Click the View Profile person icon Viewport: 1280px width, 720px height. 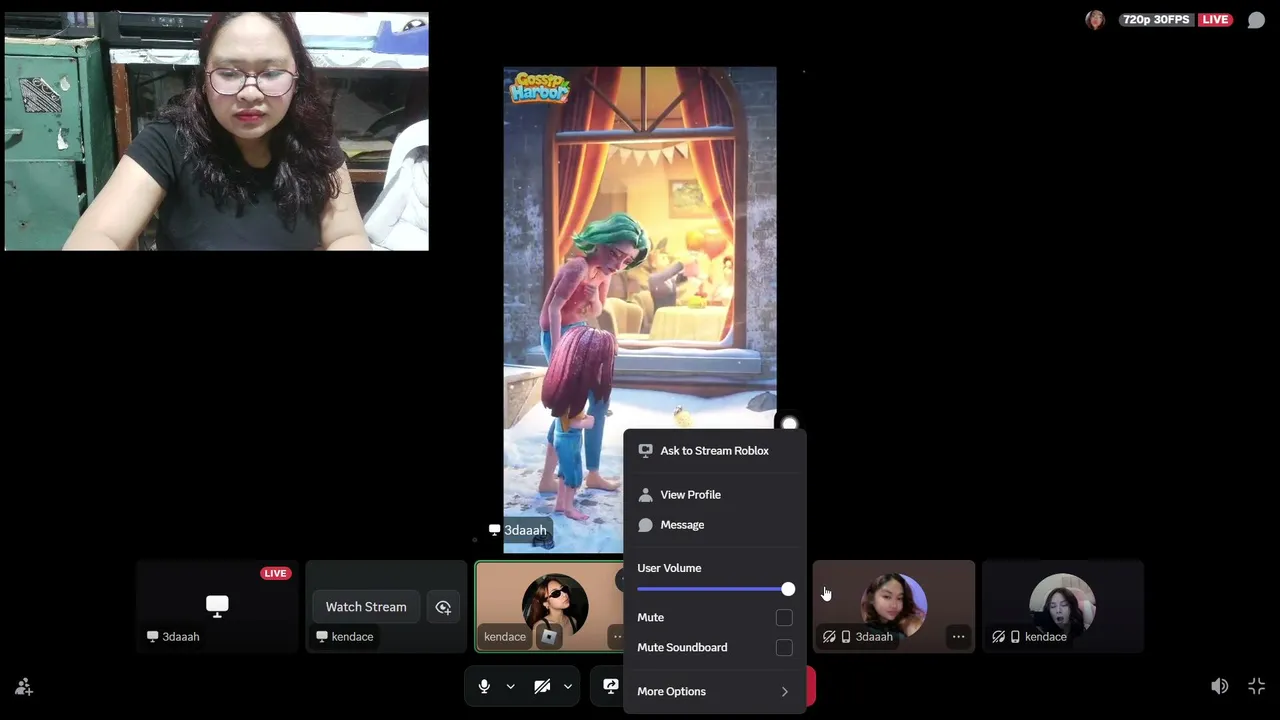pyautogui.click(x=645, y=495)
